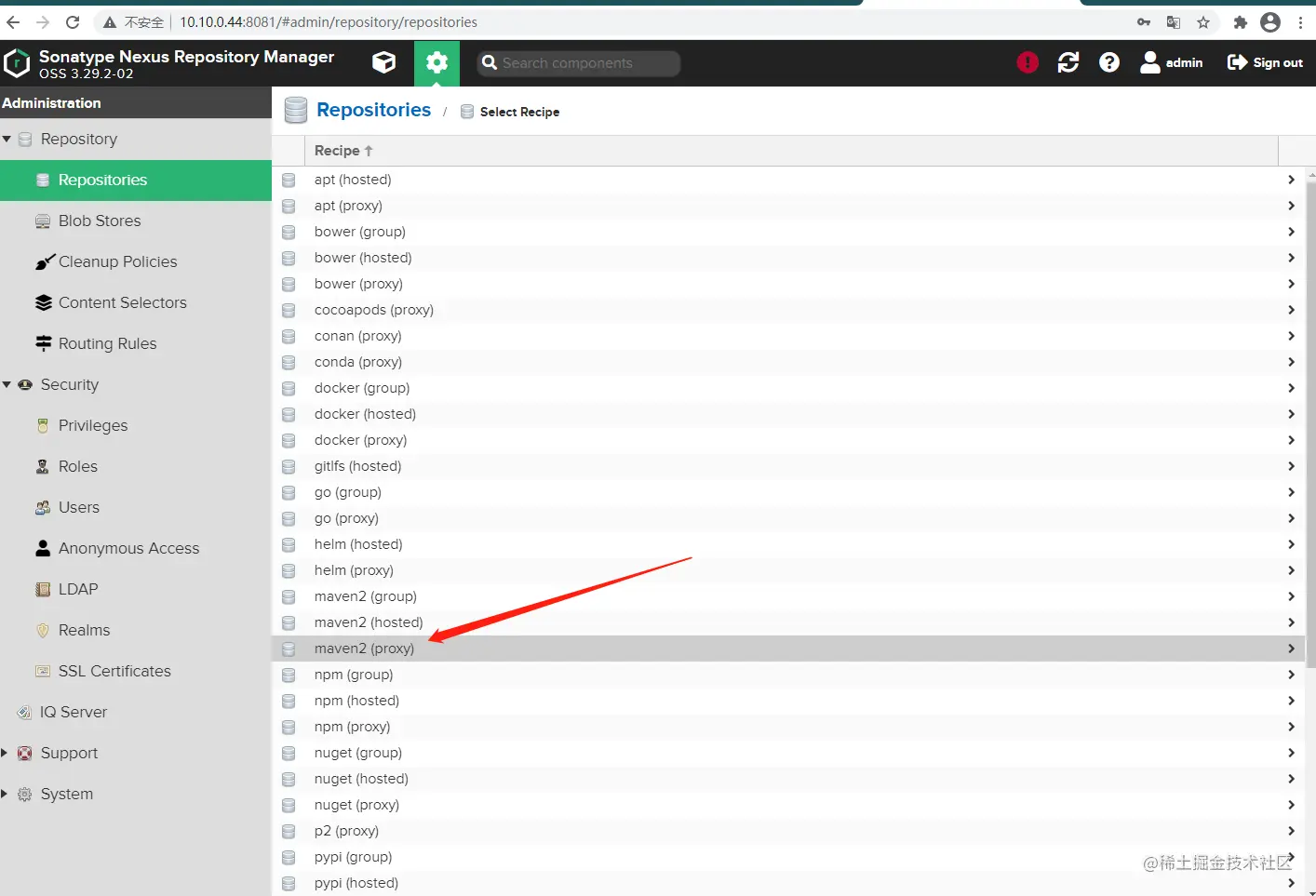Image resolution: width=1316 pixels, height=896 pixels.
Task: Select the p2 (proxy) recipe
Action: click(788, 831)
